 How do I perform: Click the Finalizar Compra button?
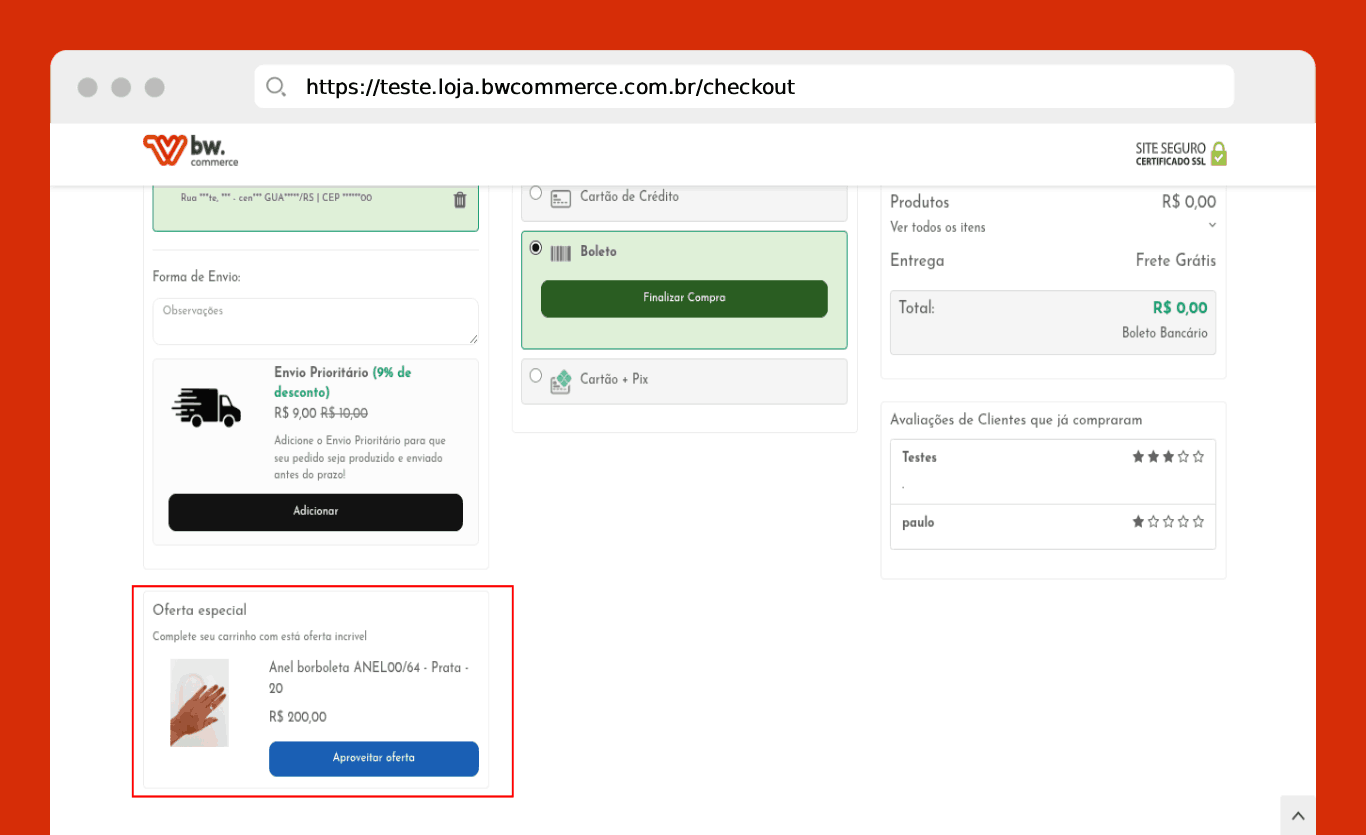click(x=684, y=299)
